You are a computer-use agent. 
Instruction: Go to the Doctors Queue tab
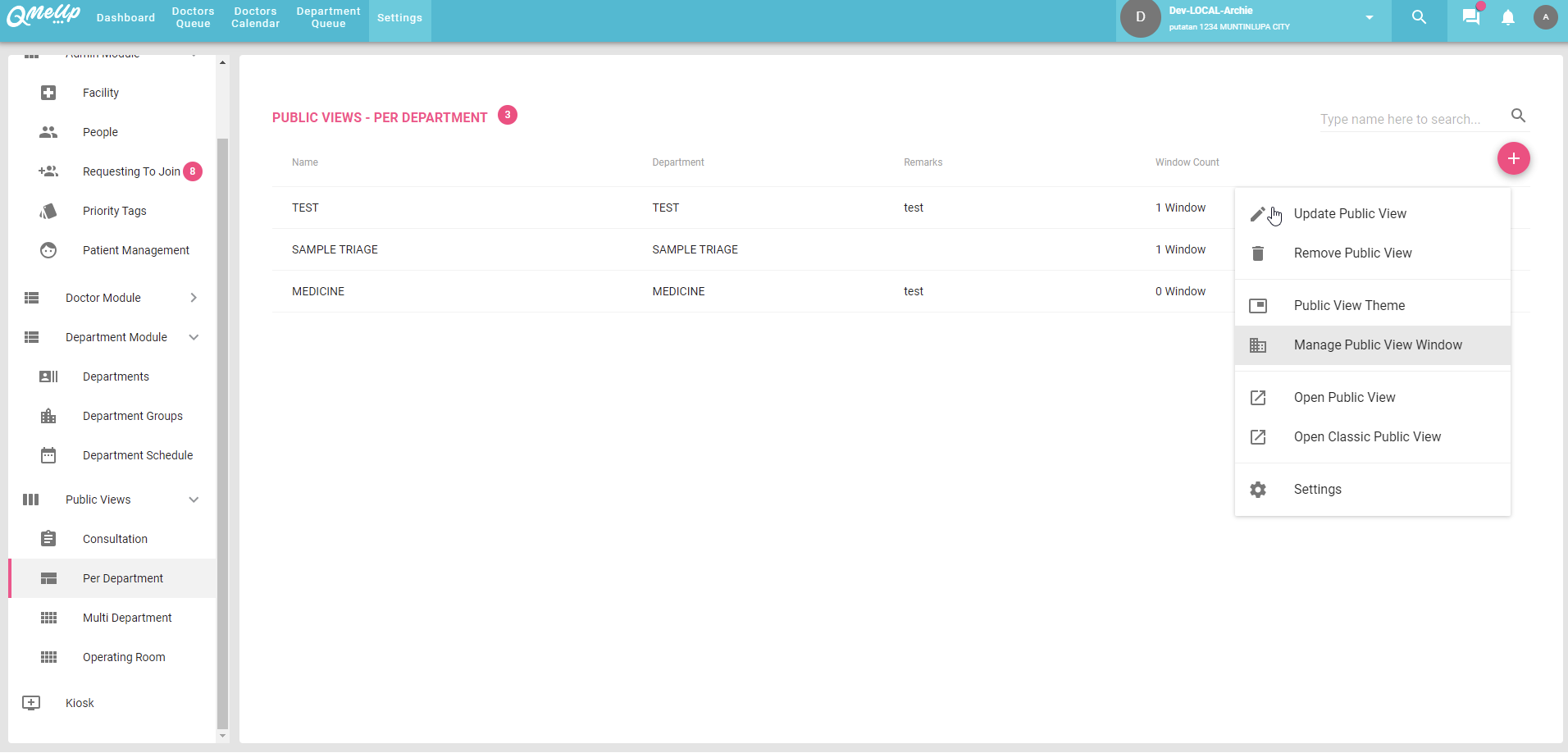[x=193, y=17]
